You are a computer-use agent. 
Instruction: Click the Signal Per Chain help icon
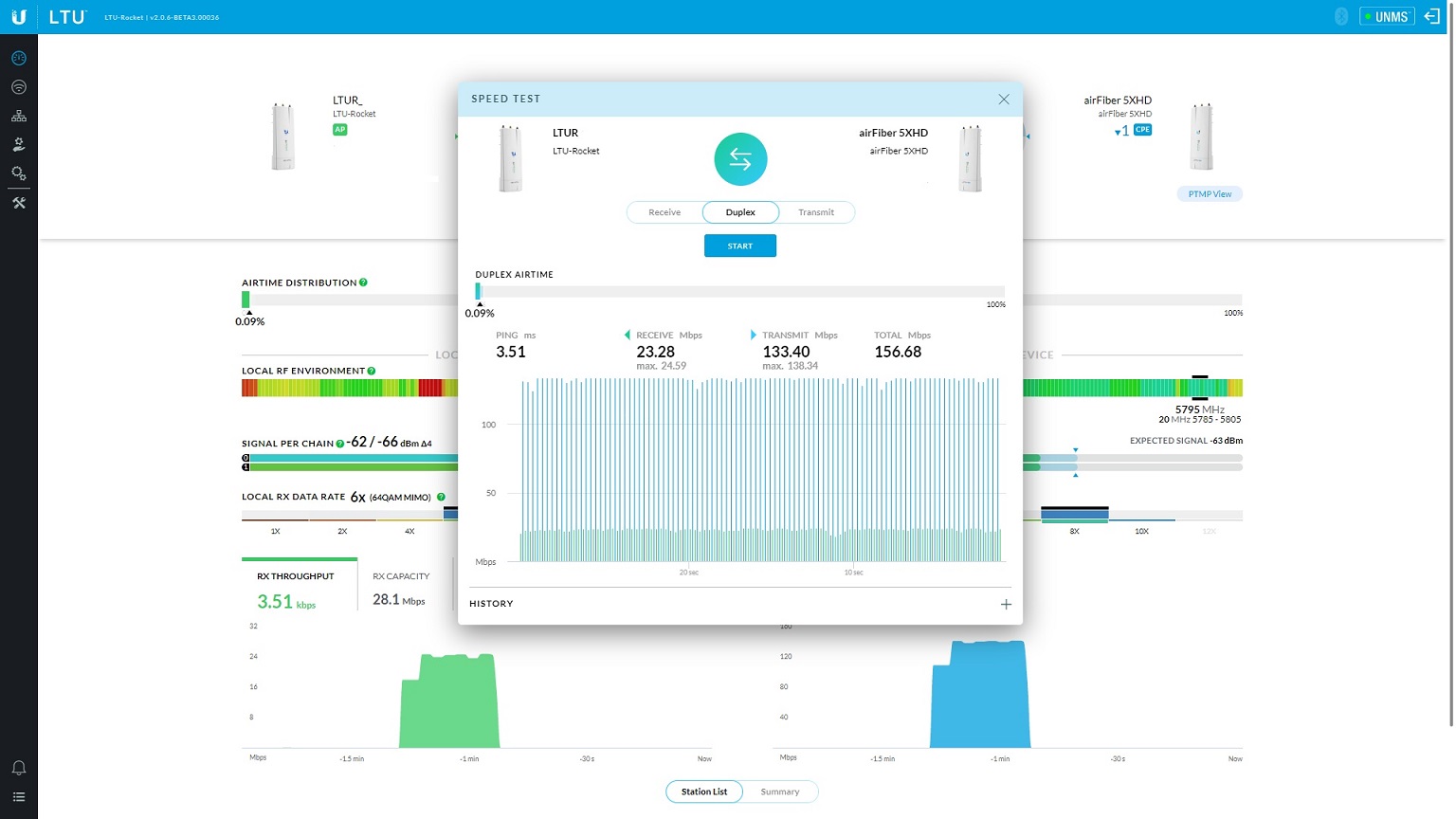(x=339, y=444)
